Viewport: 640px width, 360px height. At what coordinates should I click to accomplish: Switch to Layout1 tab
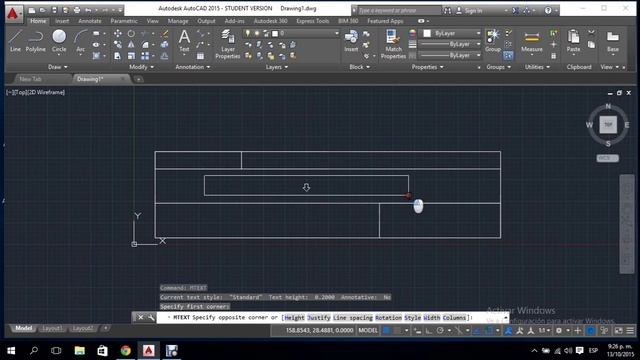[52, 329]
